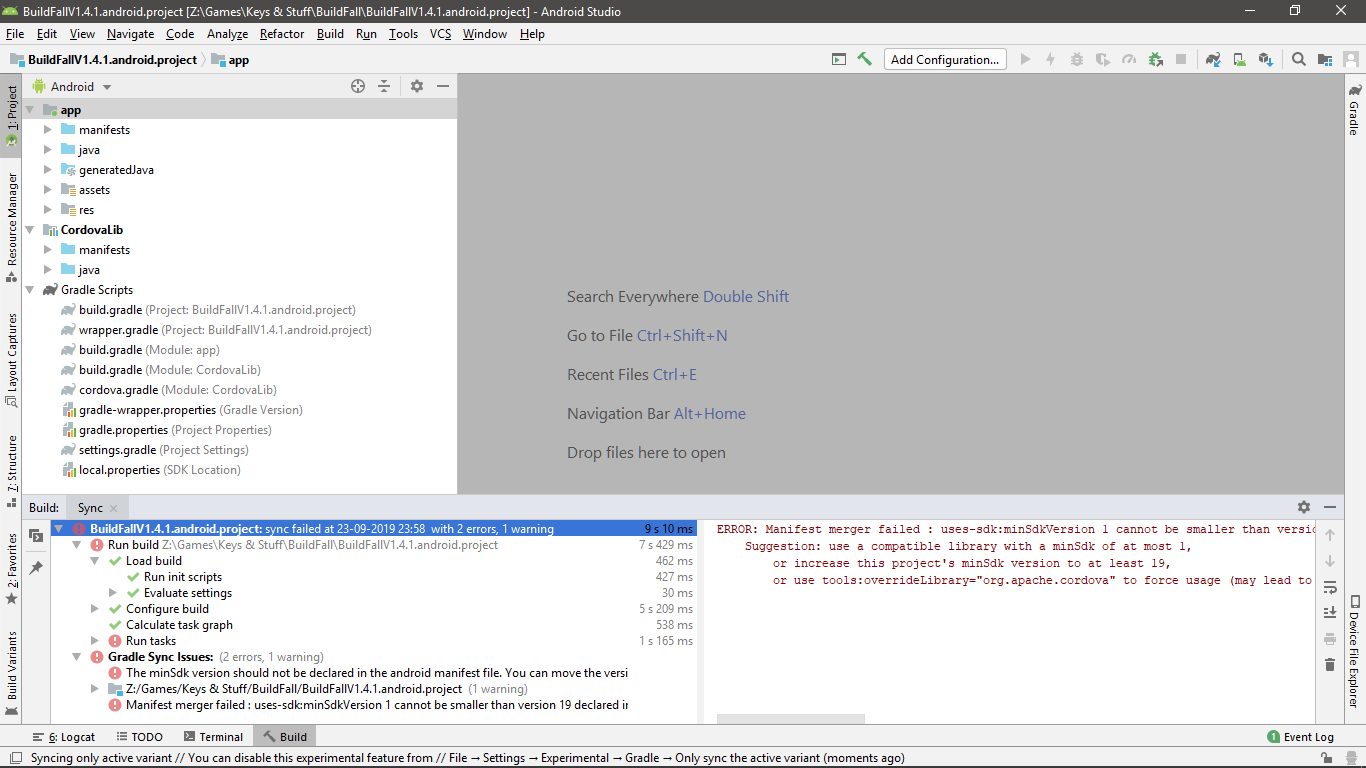Click Collapse All icon in Project panel
Viewport: 1366px width, 768px height.
(384, 86)
